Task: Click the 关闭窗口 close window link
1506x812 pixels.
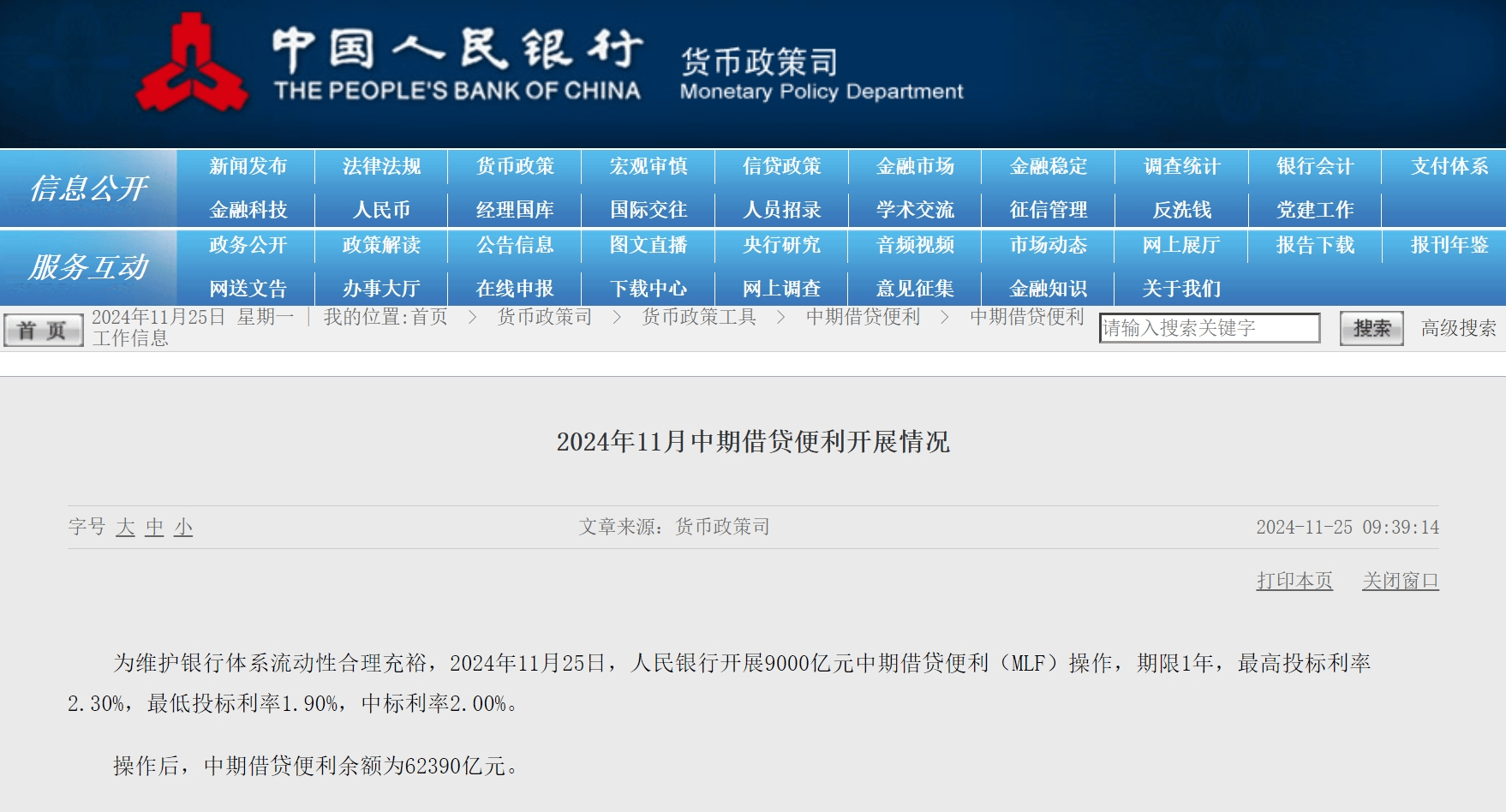Action: pyautogui.click(x=1401, y=581)
